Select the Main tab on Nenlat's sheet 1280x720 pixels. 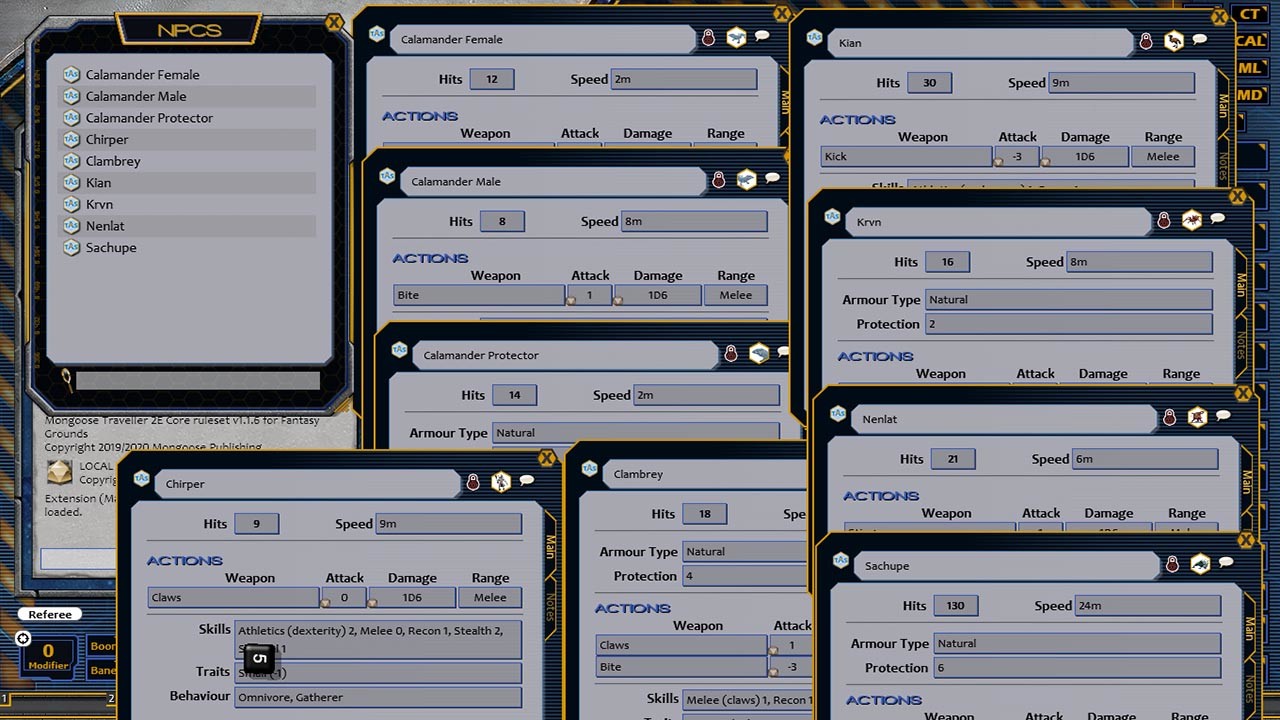click(1246, 480)
